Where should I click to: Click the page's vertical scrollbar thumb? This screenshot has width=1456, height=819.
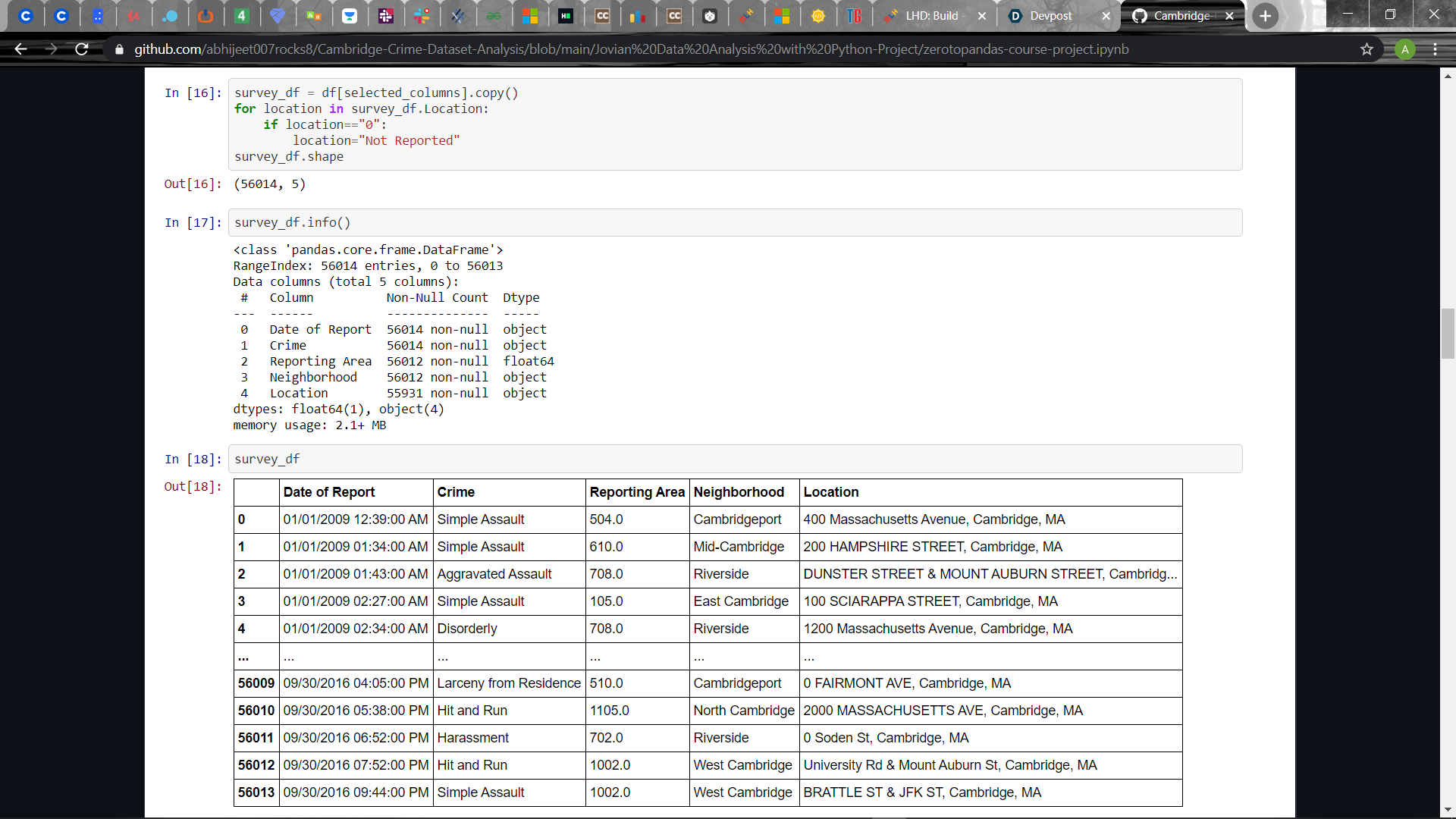pyautogui.click(x=1448, y=332)
